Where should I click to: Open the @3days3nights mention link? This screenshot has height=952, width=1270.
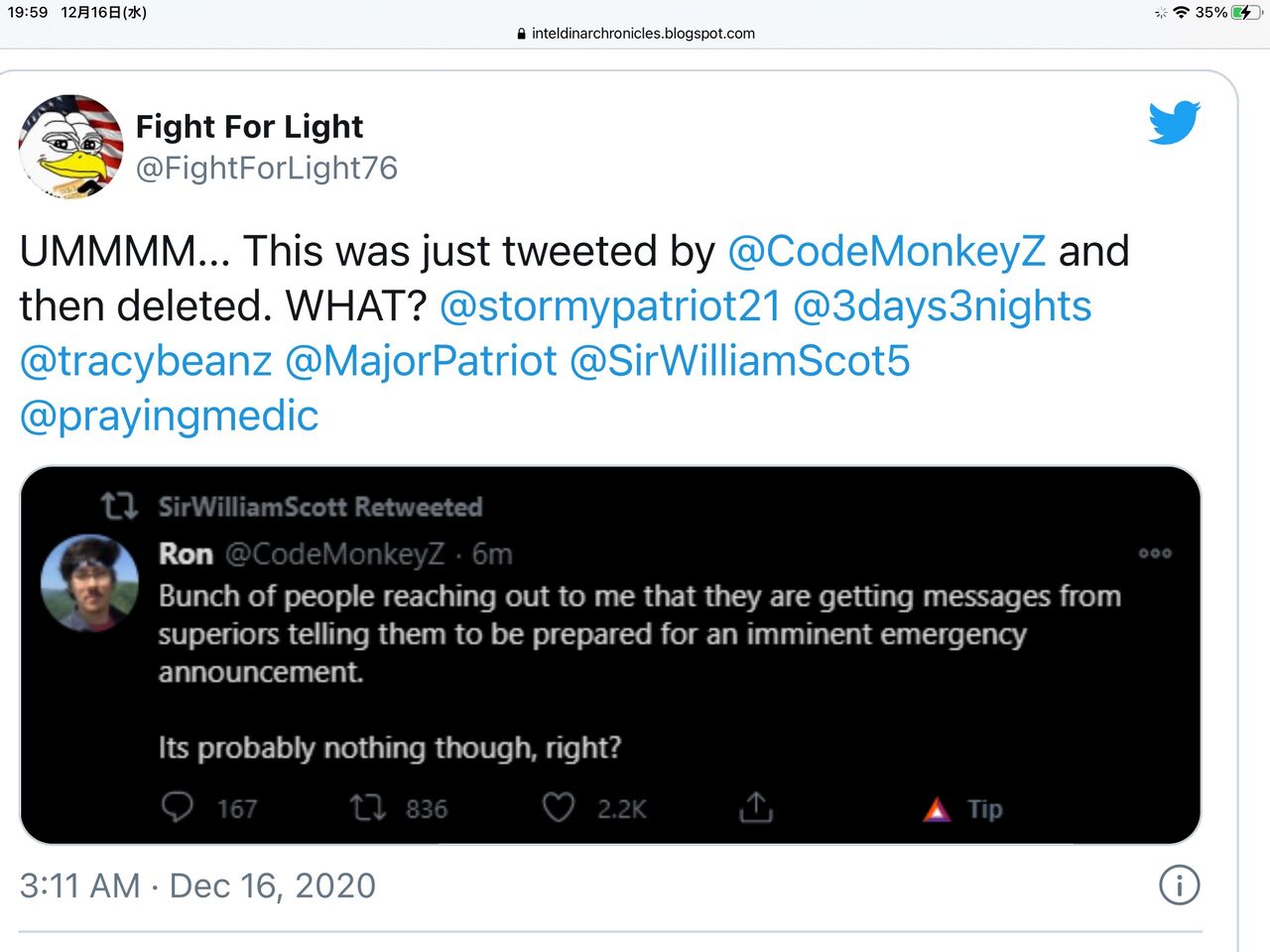pyautogui.click(x=942, y=305)
